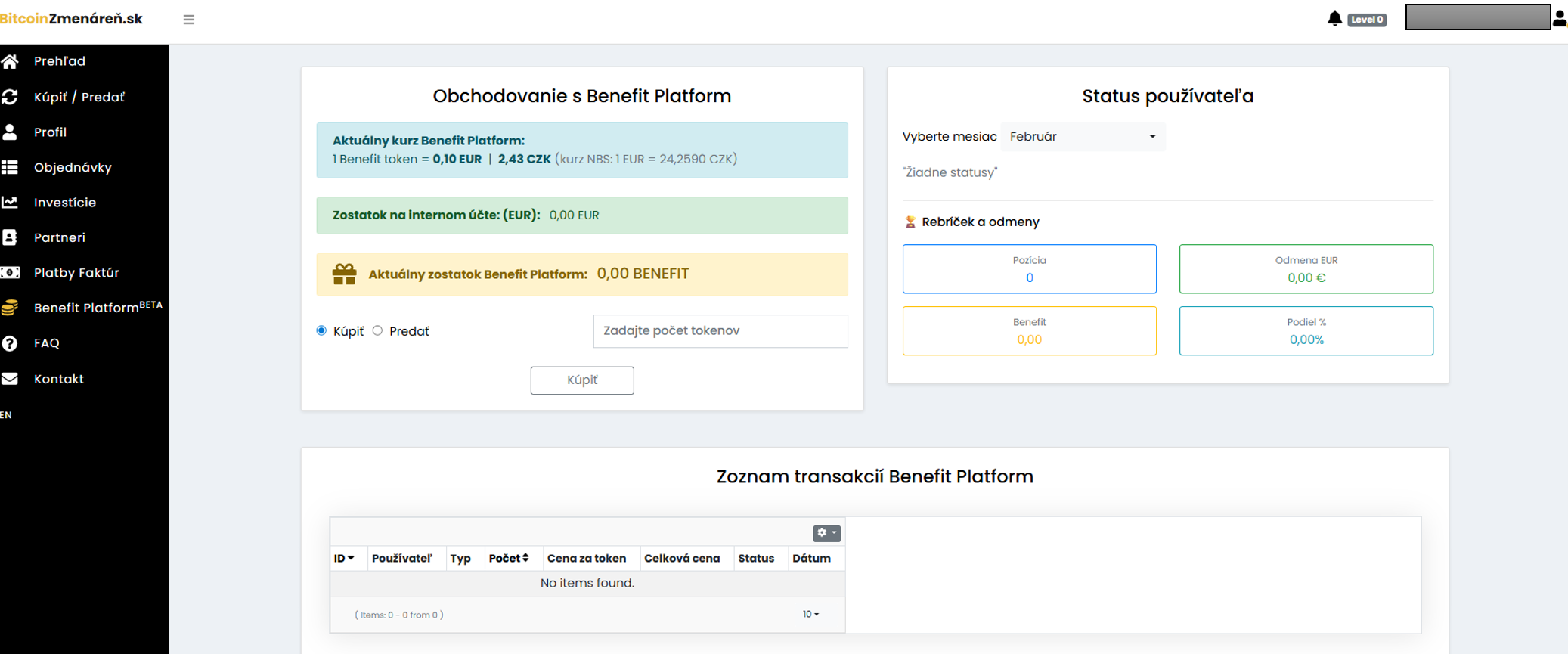
Task: Click the user account icon
Action: [1559, 19]
